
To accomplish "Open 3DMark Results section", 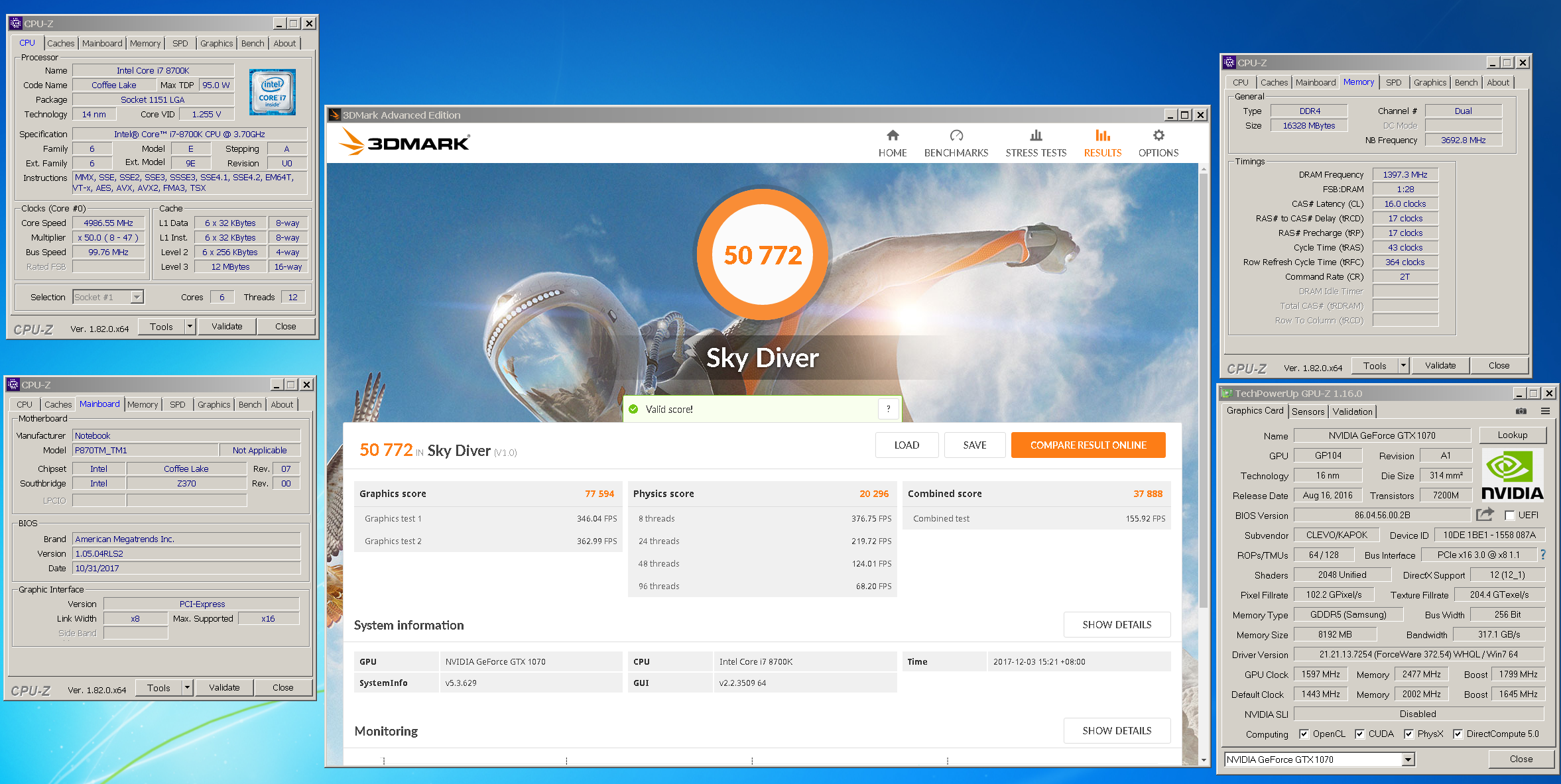I will coord(1102,143).
